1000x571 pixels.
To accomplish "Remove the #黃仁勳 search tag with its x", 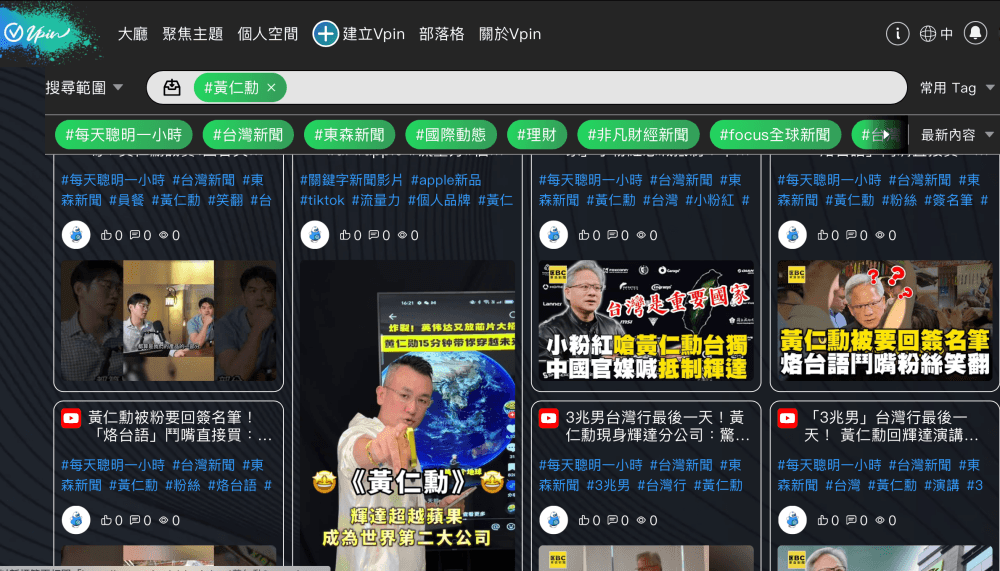I will click(272, 88).
